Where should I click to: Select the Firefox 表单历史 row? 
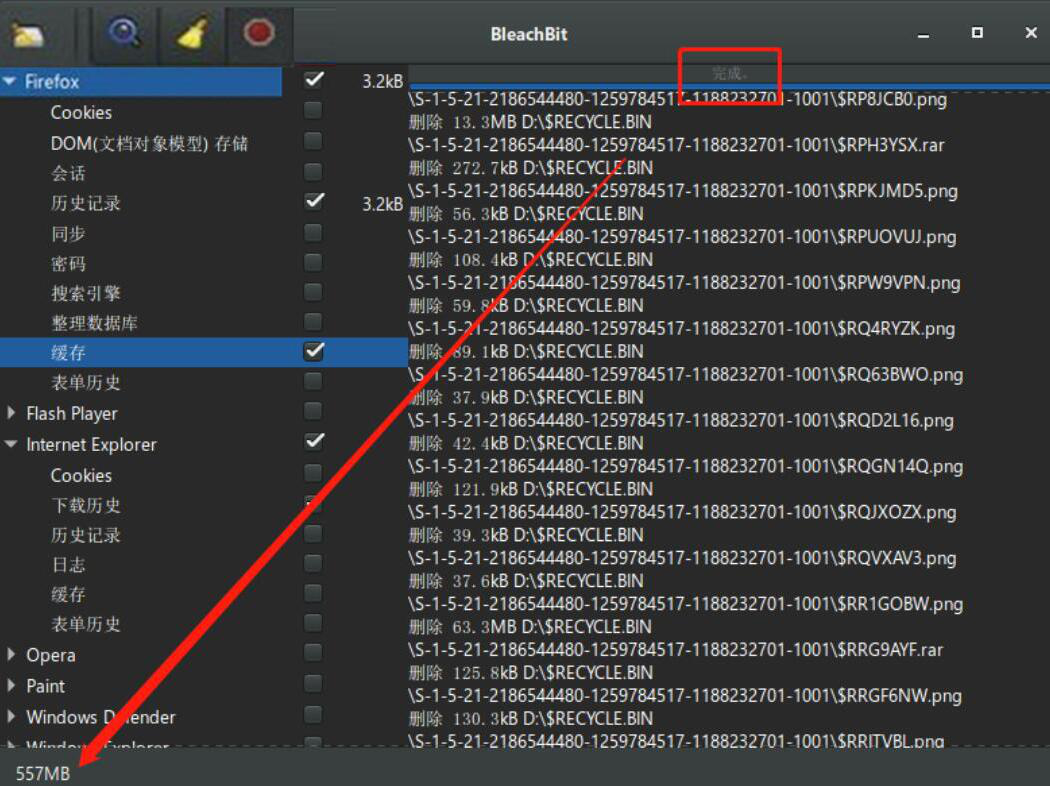(x=204, y=382)
